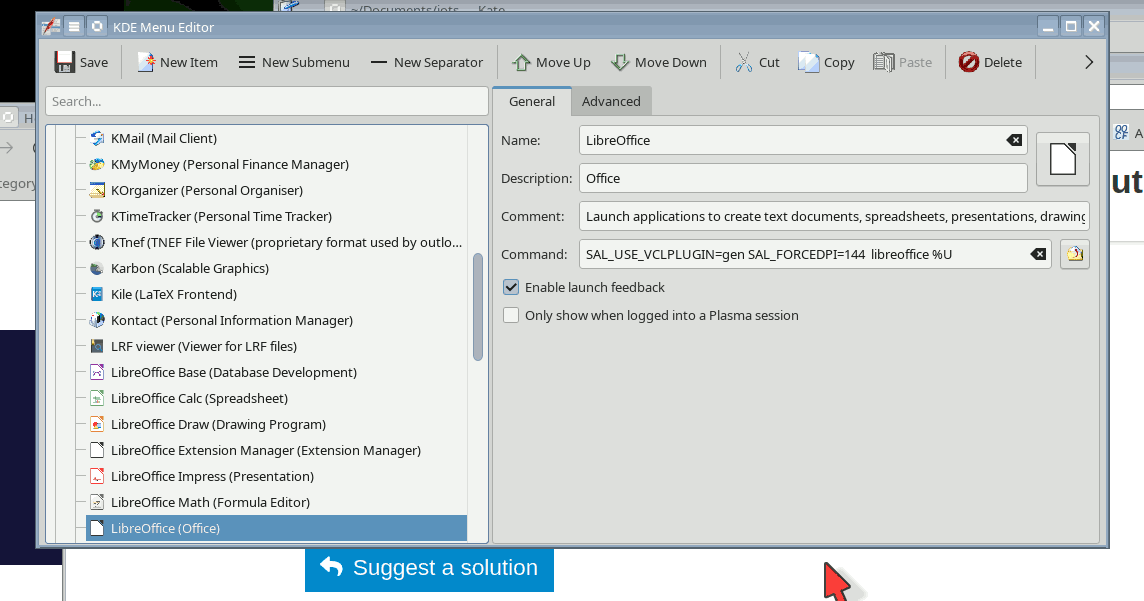Switch to the Advanced tab
This screenshot has height=601, width=1144.
pyautogui.click(x=611, y=101)
